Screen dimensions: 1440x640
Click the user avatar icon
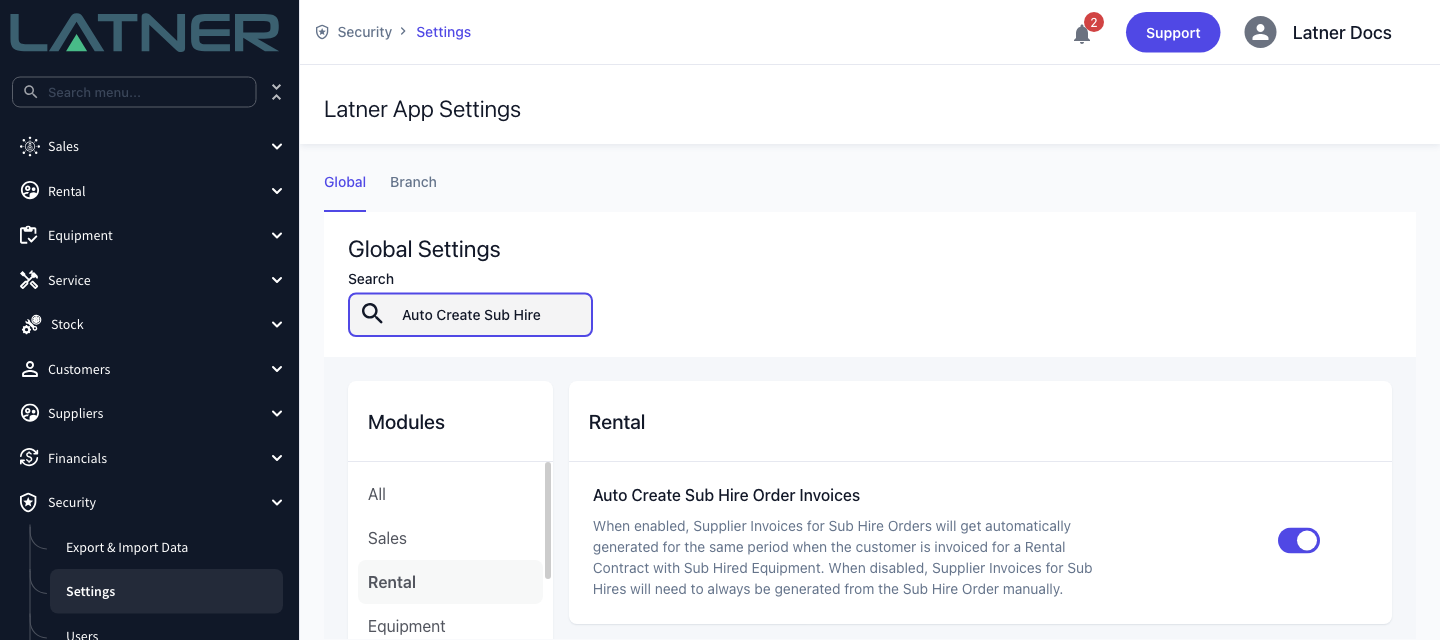(x=1260, y=32)
